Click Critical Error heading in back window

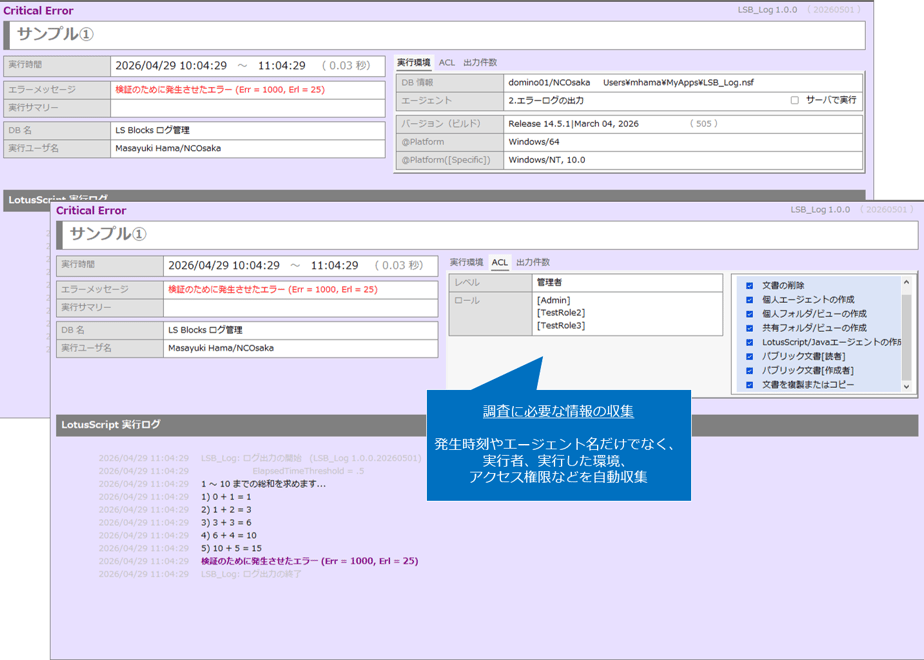[38, 11]
